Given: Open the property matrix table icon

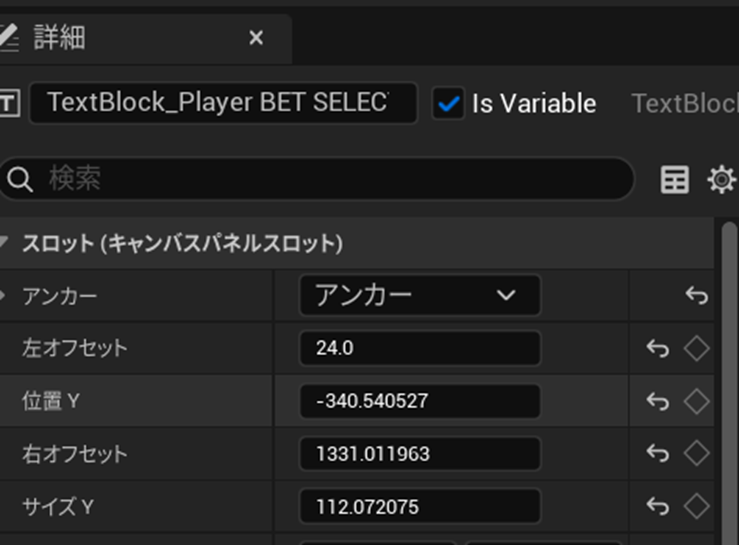Looking at the screenshot, I should pyautogui.click(x=675, y=180).
